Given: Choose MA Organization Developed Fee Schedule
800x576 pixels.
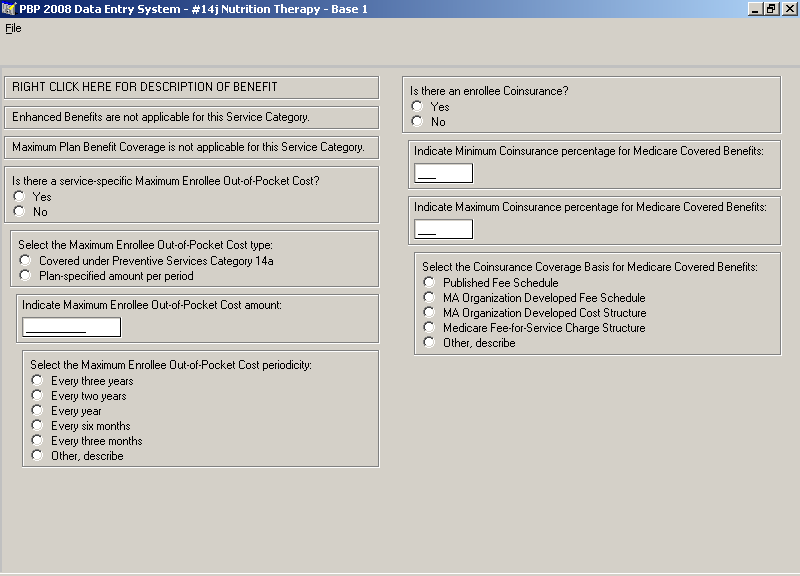Looking at the screenshot, I should pyautogui.click(x=429, y=297).
